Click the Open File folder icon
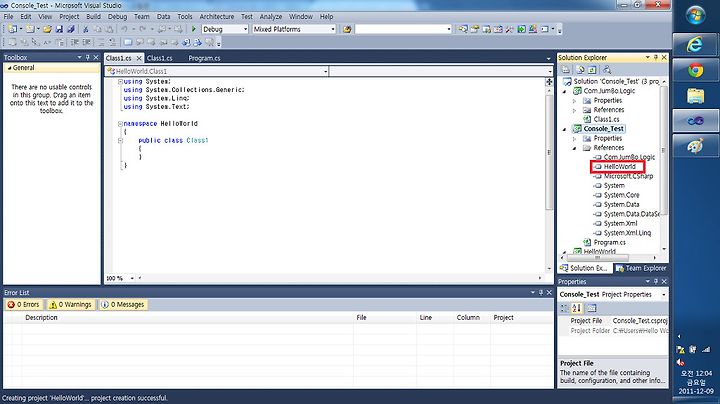 click(47, 29)
